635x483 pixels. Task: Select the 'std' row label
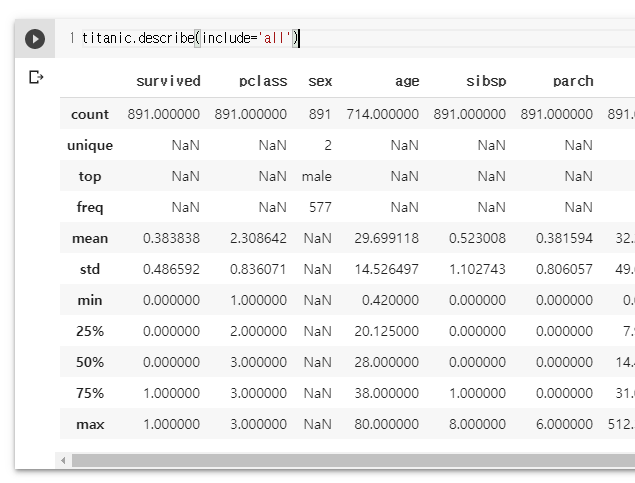pos(90,269)
